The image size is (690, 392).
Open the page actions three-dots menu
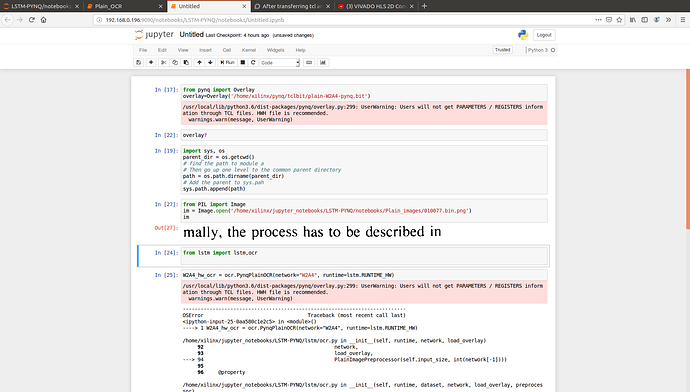[x=598, y=20]
